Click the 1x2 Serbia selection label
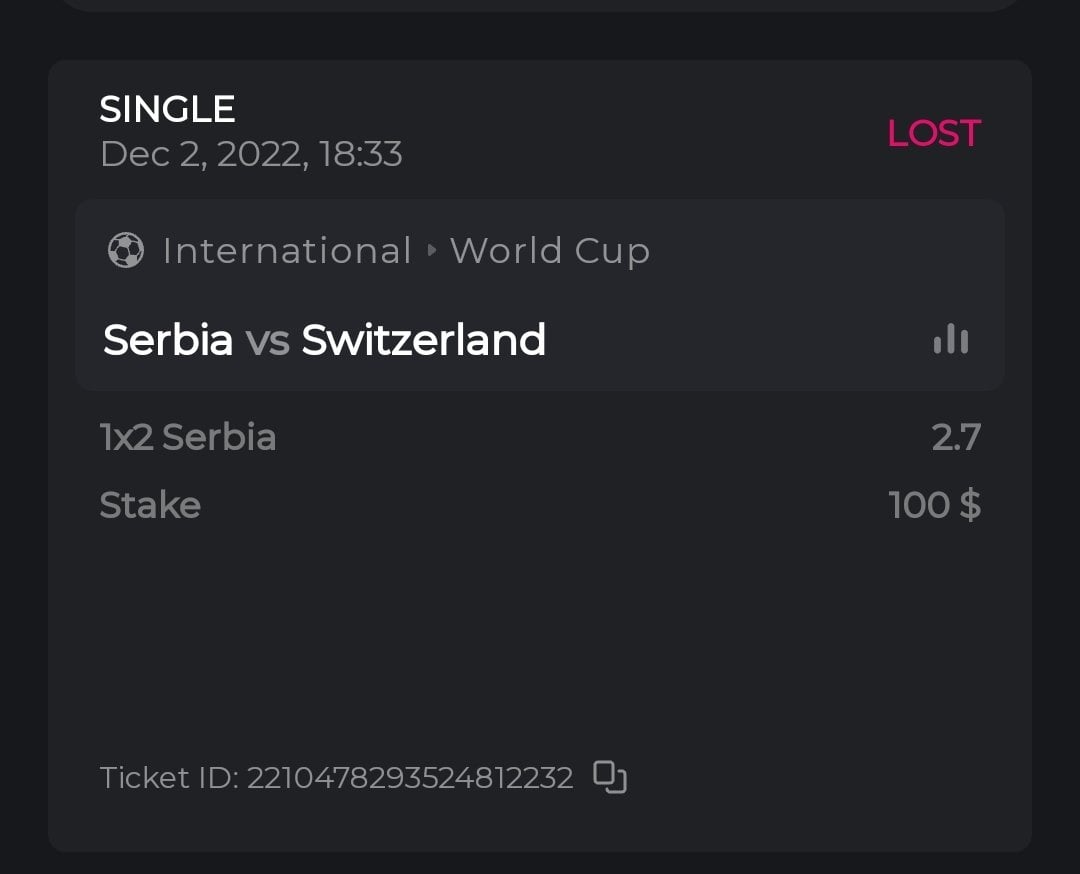Viewport: 1080px width, 874px height. 188,437
